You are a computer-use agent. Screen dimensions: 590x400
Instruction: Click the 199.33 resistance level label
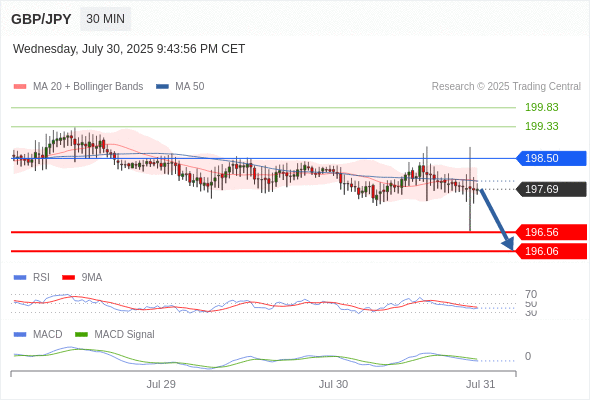[541, 126]
